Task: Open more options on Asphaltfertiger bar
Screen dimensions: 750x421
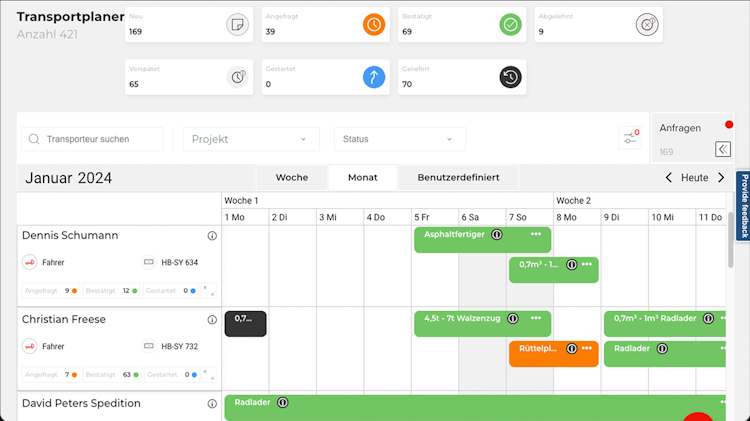Action: point(536,234)
